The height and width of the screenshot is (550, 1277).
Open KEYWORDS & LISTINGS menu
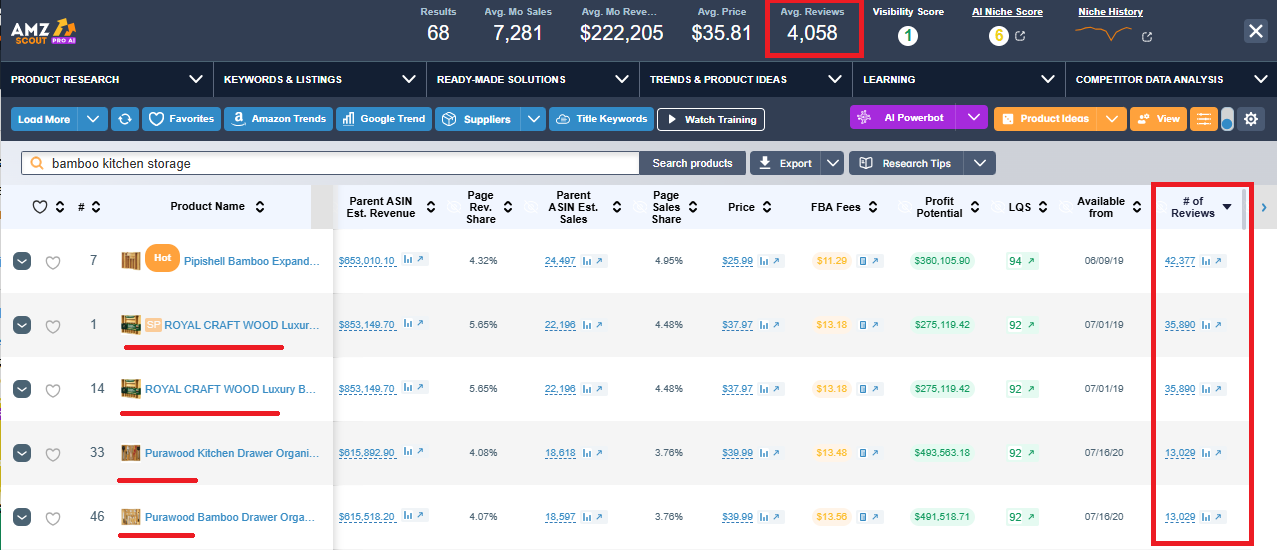(x=320, y=79)
